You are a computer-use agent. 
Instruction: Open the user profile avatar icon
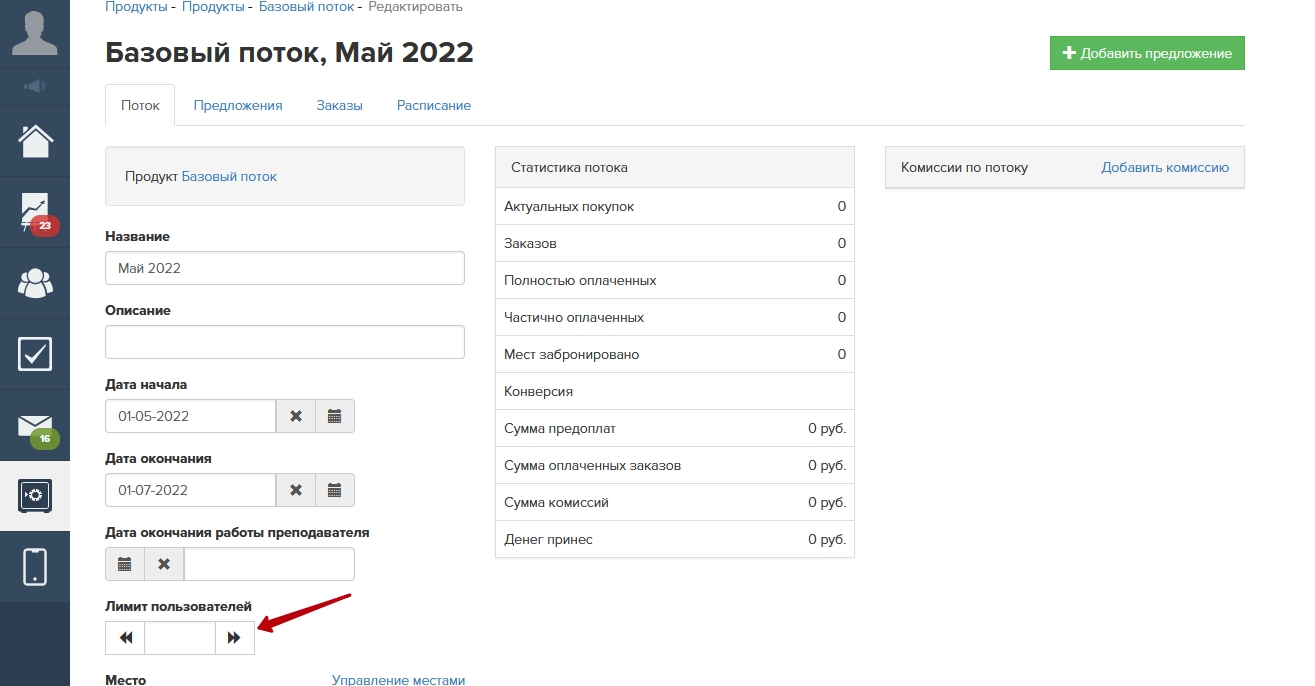[x=35, y=33]
